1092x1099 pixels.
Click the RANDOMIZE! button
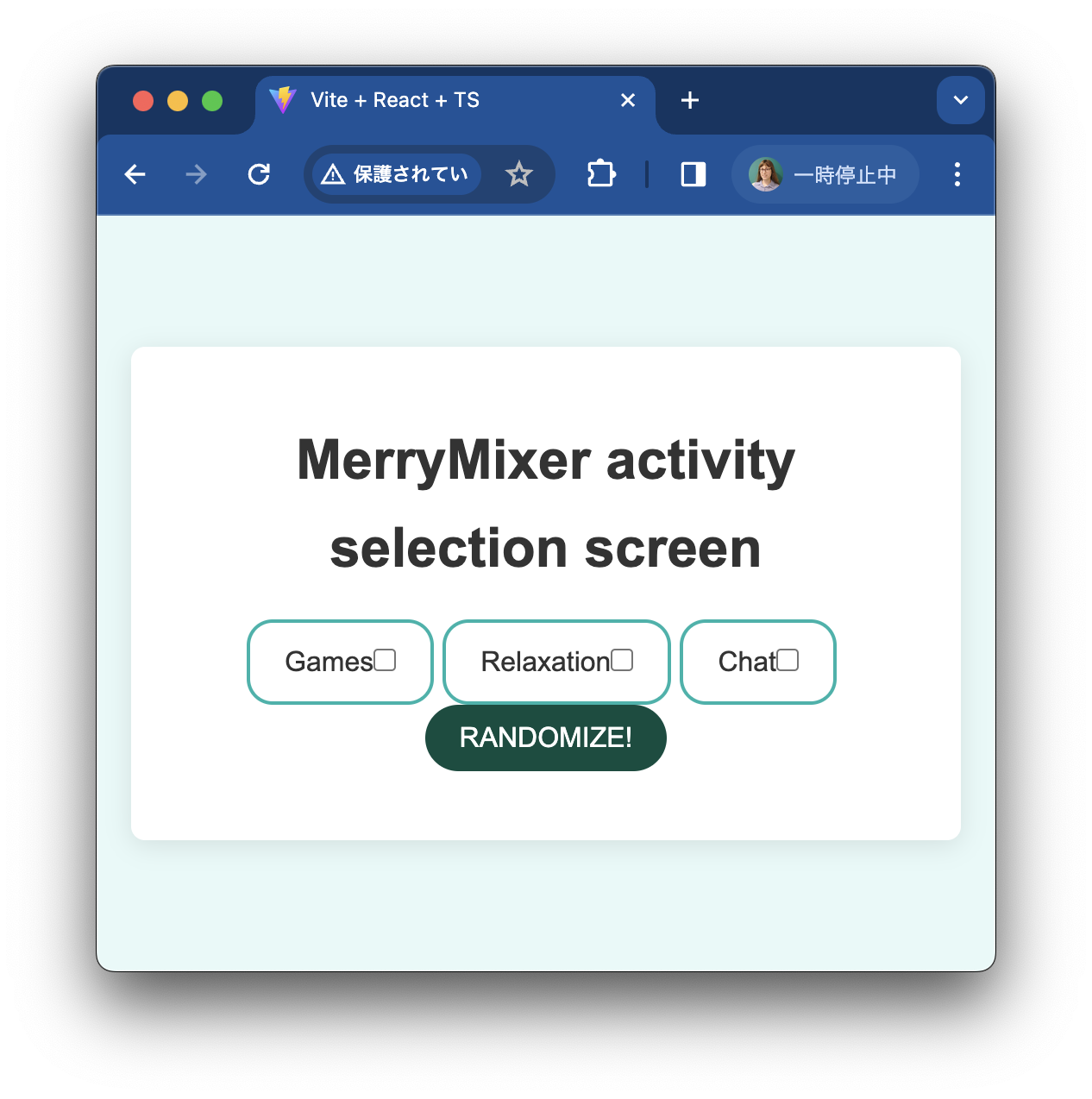tap(546, 738)
